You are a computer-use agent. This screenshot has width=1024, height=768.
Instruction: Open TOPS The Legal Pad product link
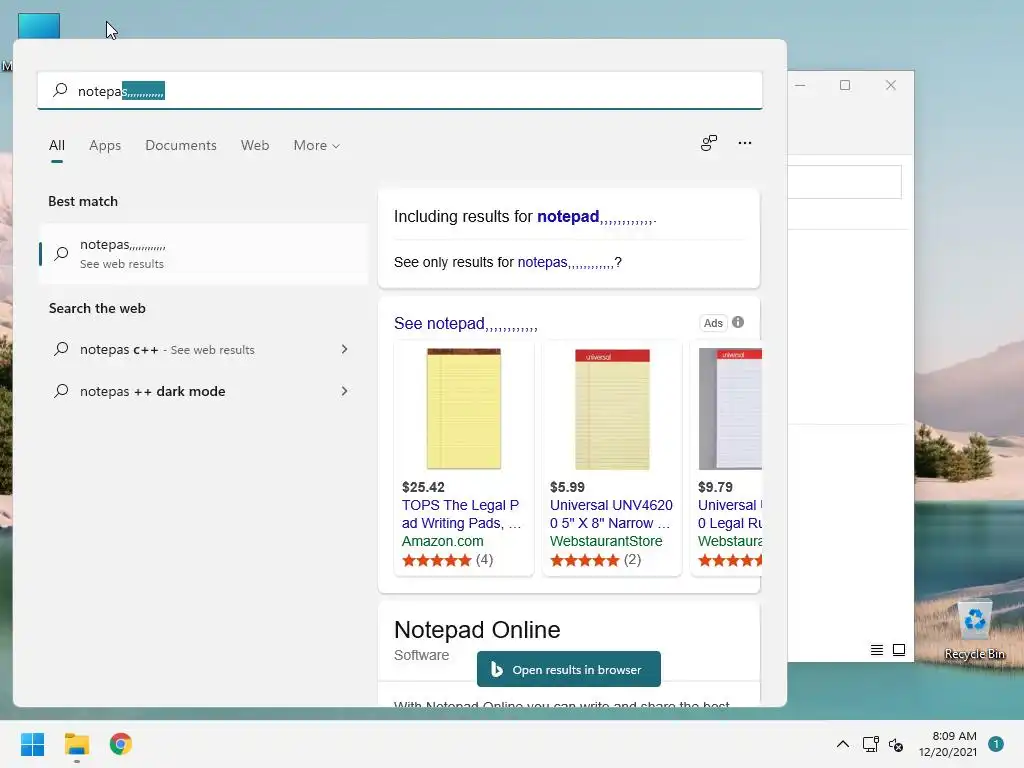tap(461, 514)
